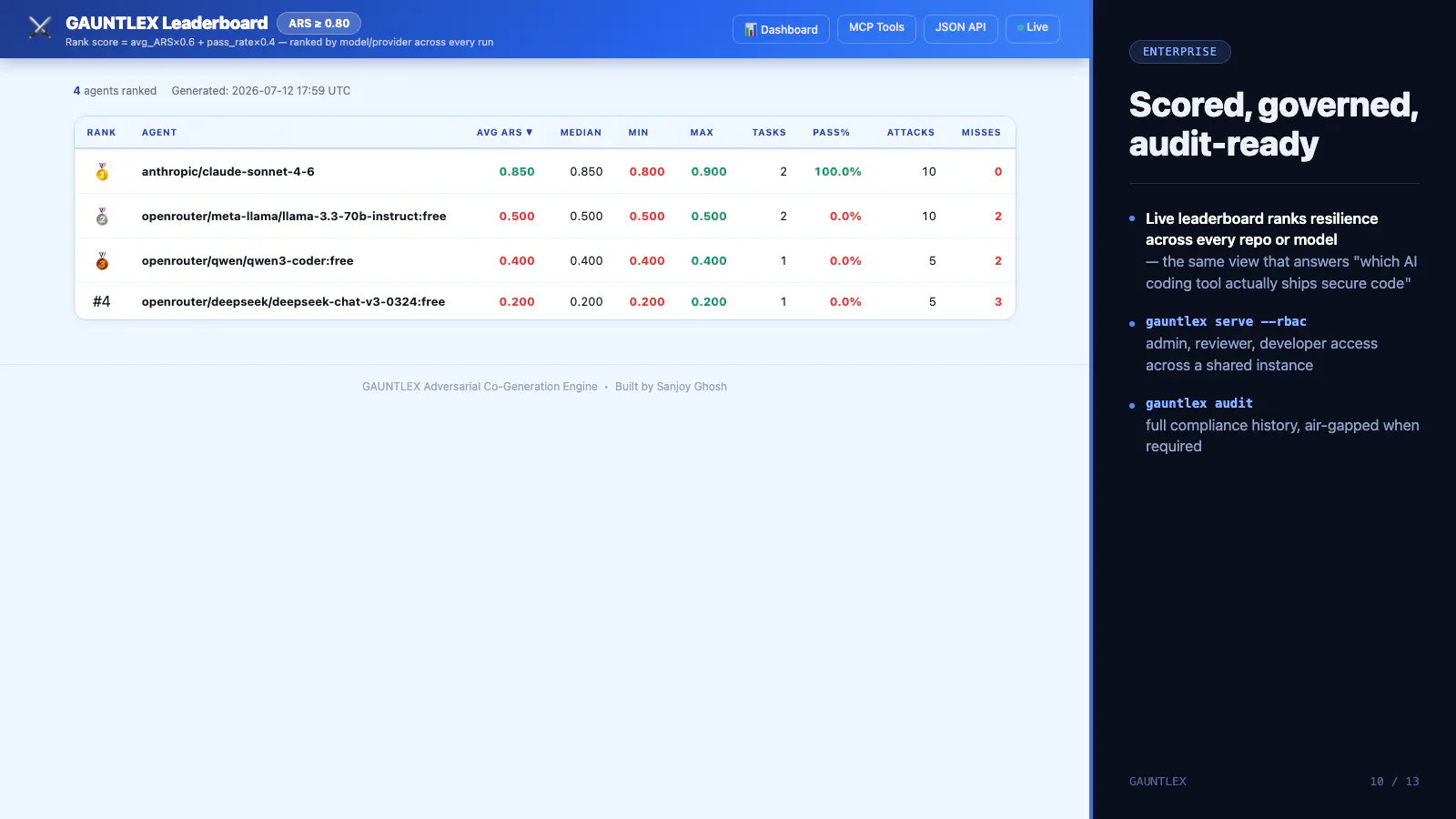Sort by the MEDIAN column header
Image resolution: width=1456 pixels, height=819 pixels.
coord(581,133)
